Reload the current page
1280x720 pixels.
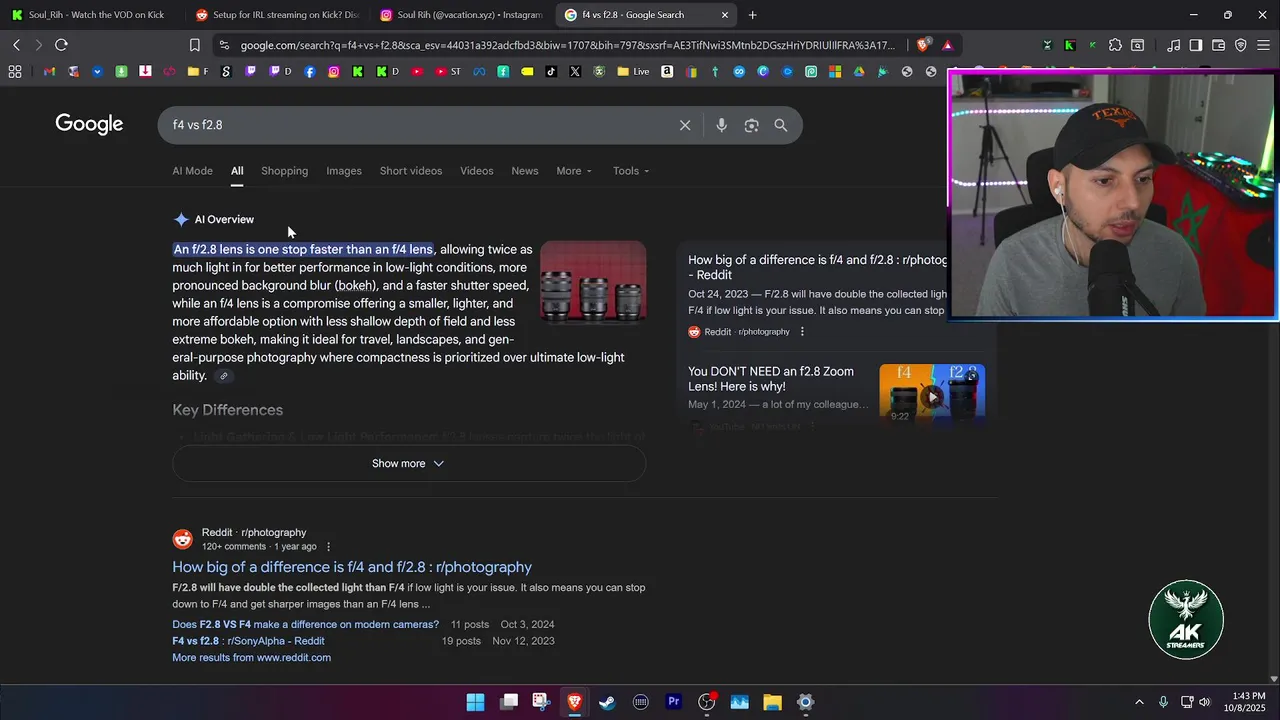click(x=61, y=45)
